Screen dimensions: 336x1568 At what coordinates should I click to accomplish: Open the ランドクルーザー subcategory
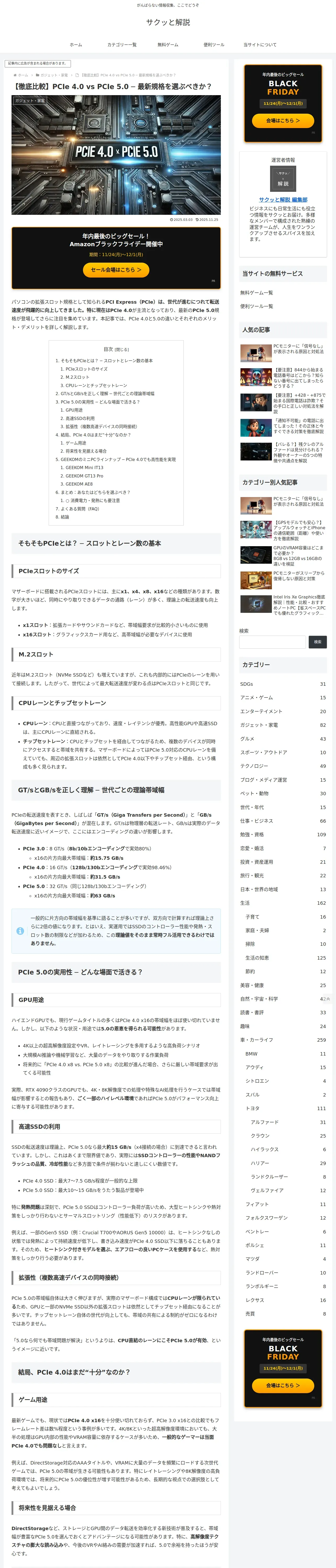(288, 1177)
